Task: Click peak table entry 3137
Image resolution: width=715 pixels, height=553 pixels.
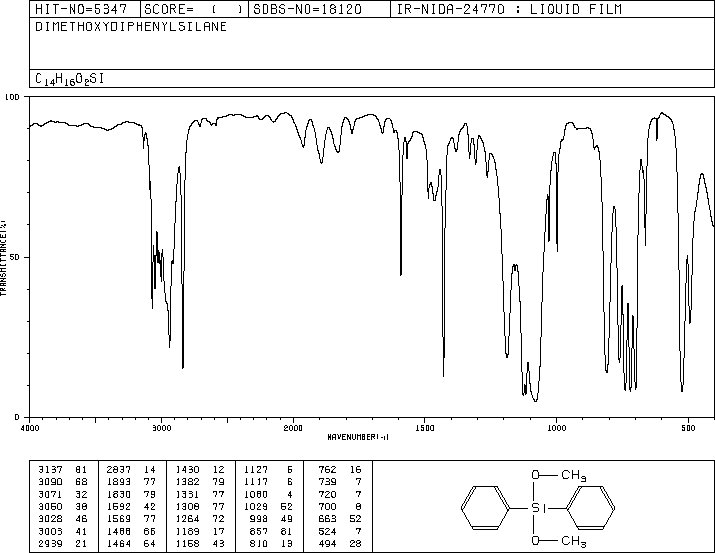Action: coord(50,470)
